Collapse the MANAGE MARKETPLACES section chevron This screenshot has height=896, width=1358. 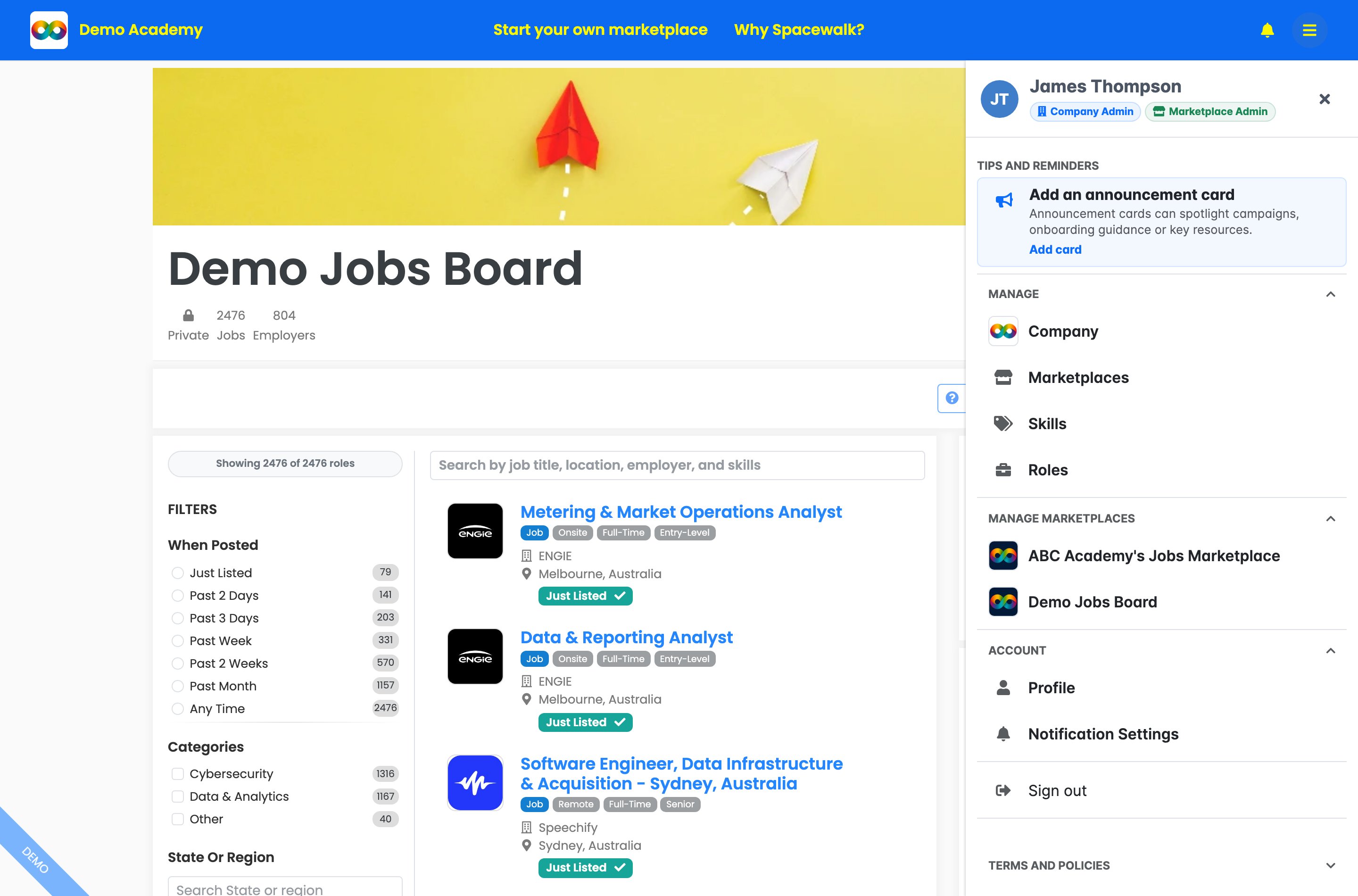coord(1331,518)
